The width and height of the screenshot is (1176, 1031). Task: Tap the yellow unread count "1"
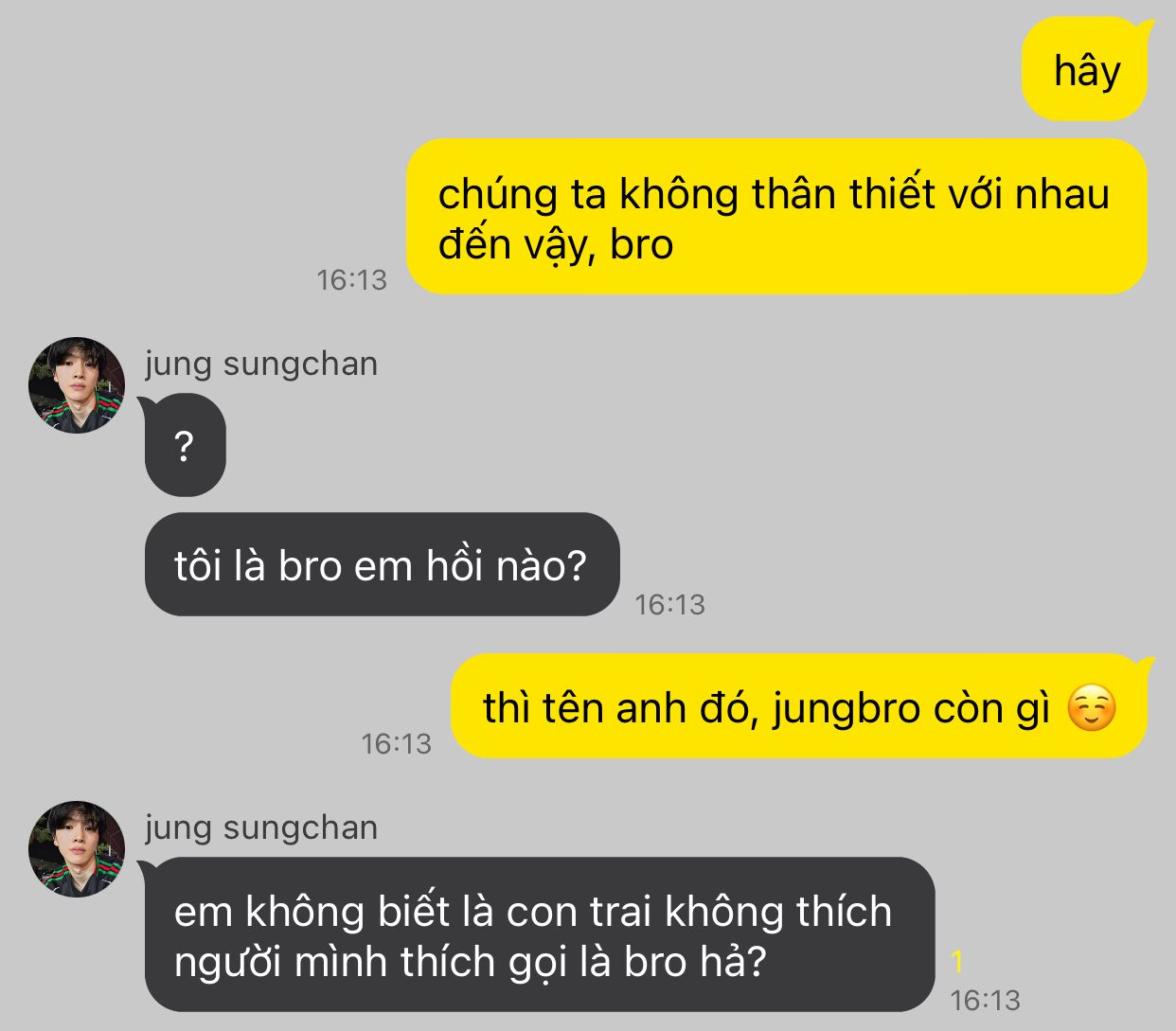[957, 961]
